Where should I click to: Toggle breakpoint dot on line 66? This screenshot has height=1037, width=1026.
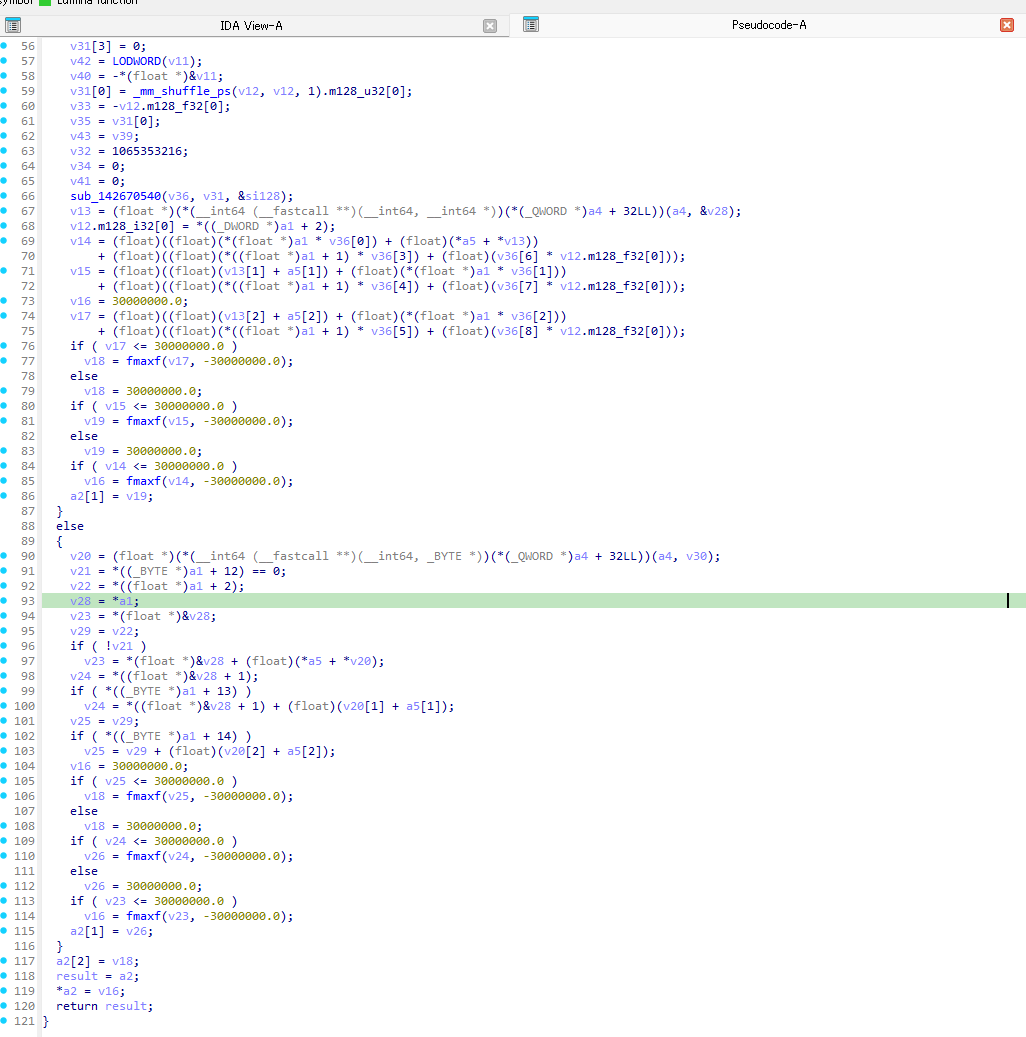click(4, 196)
